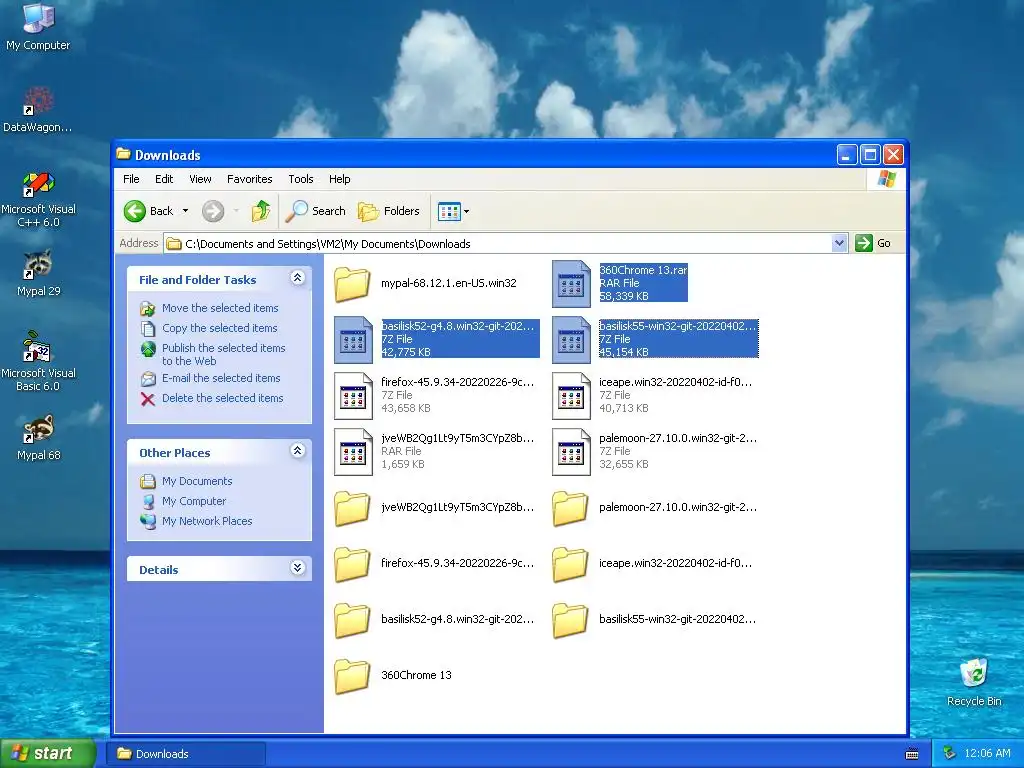
Task: Click the Views toolbar icon
Action: tap(449, 211)
